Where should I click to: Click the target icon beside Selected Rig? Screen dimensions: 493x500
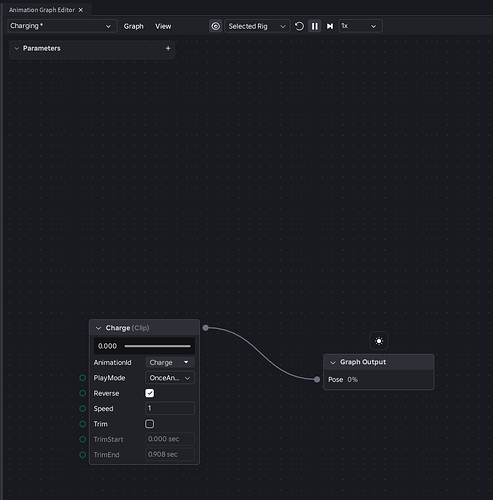(x=216, y=26)
